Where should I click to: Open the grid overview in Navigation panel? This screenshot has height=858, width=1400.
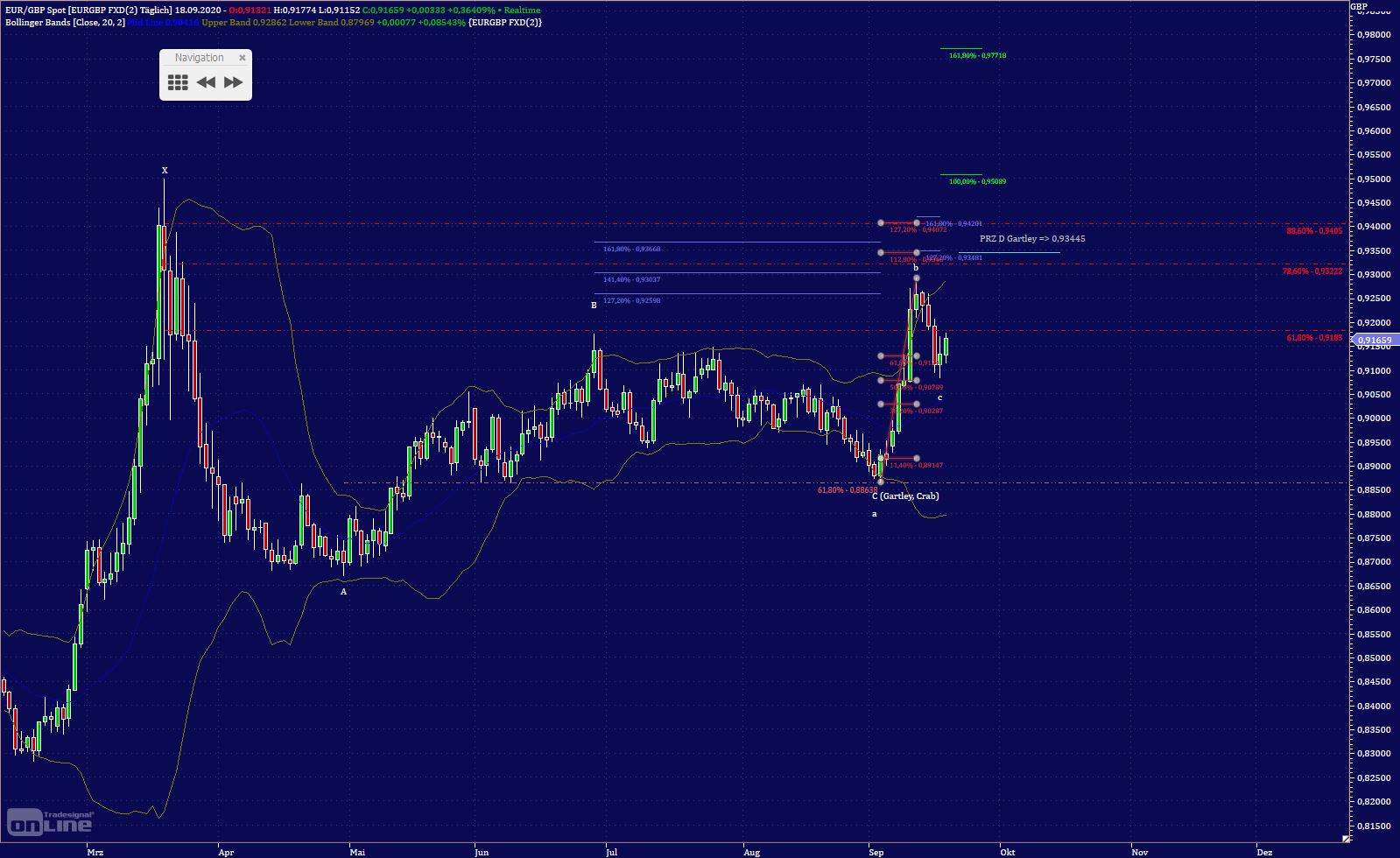coord(178,82)
